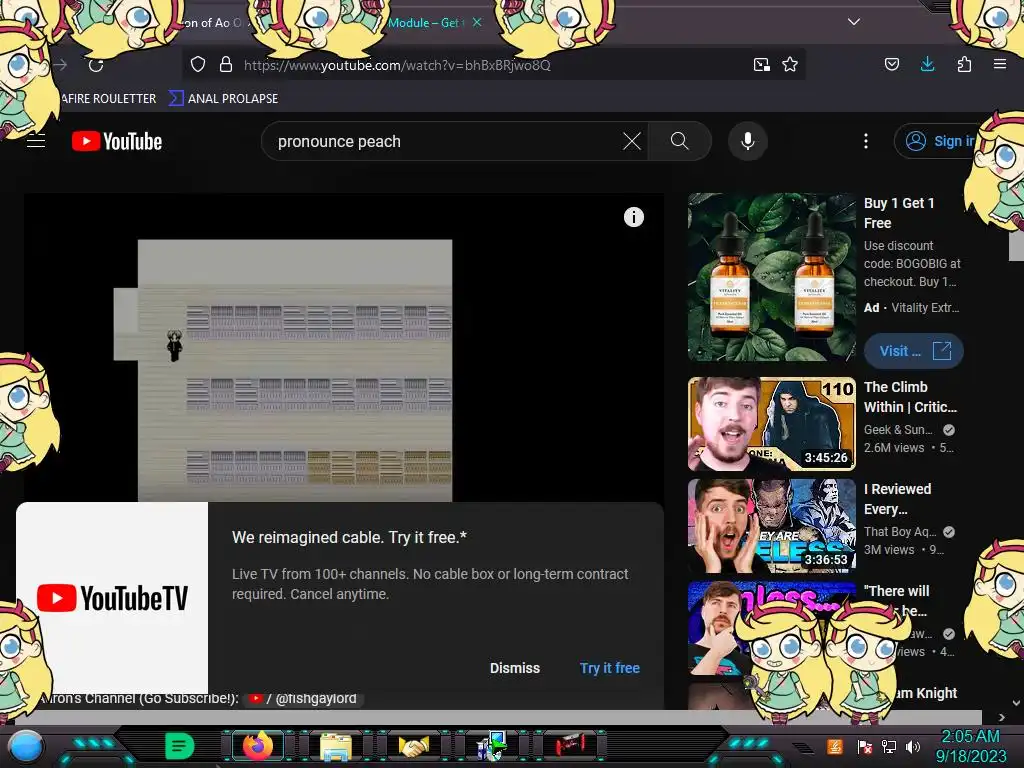
Task: Open the Buy 1 Get 1 Free ad thumbnail
Action: 771,277
